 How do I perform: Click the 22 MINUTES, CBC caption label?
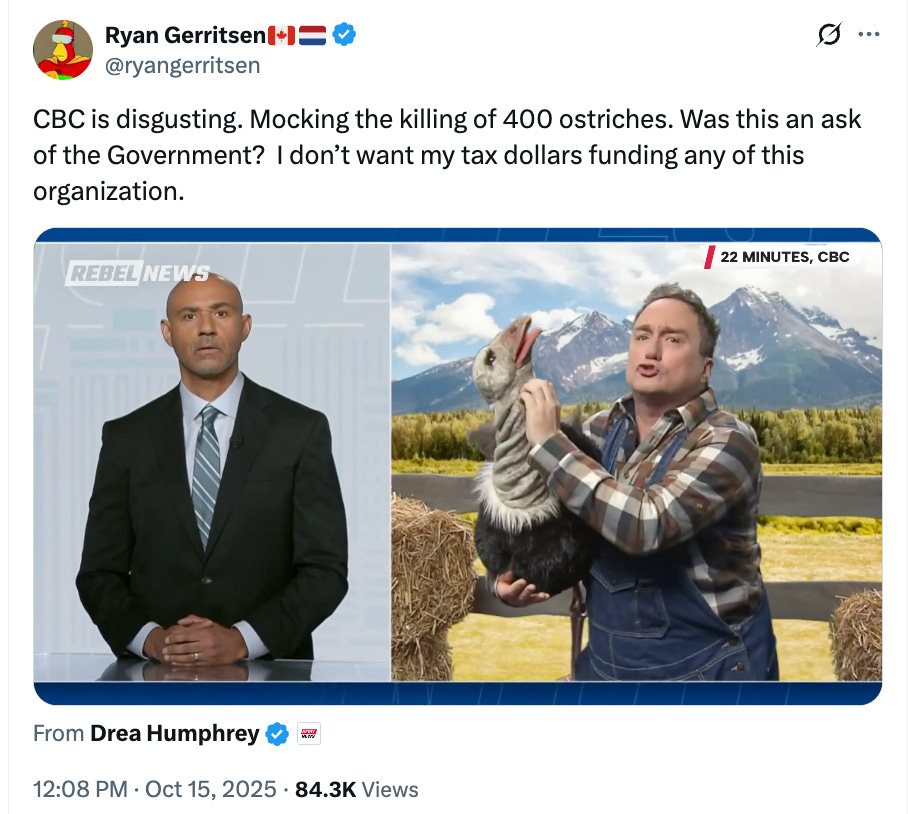778,257
